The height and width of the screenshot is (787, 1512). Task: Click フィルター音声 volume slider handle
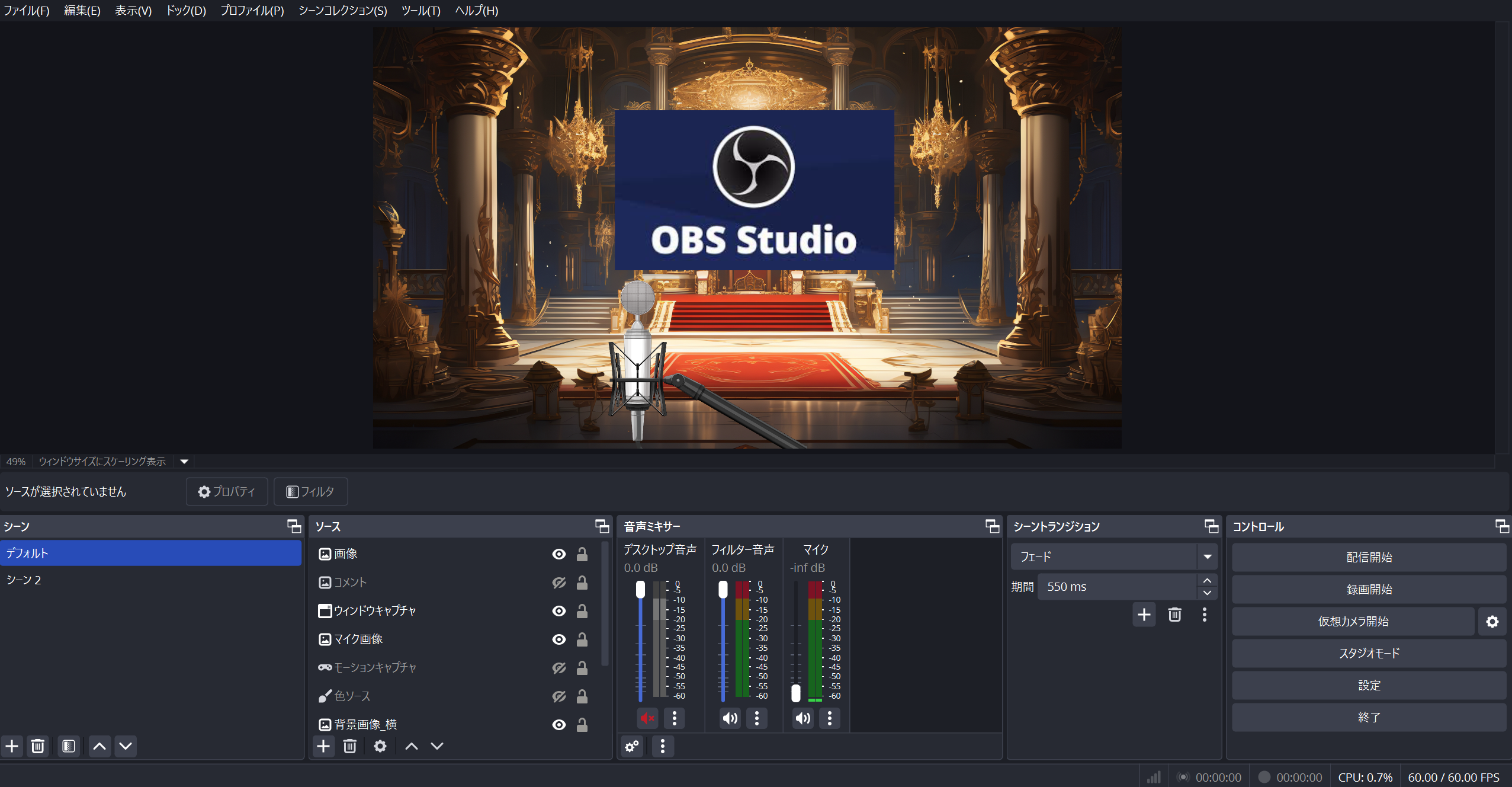[723, 590]
